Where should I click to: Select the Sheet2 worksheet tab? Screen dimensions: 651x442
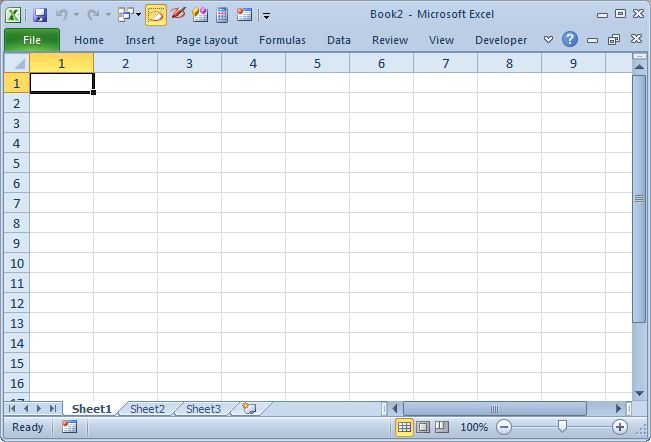click(147, 409)
